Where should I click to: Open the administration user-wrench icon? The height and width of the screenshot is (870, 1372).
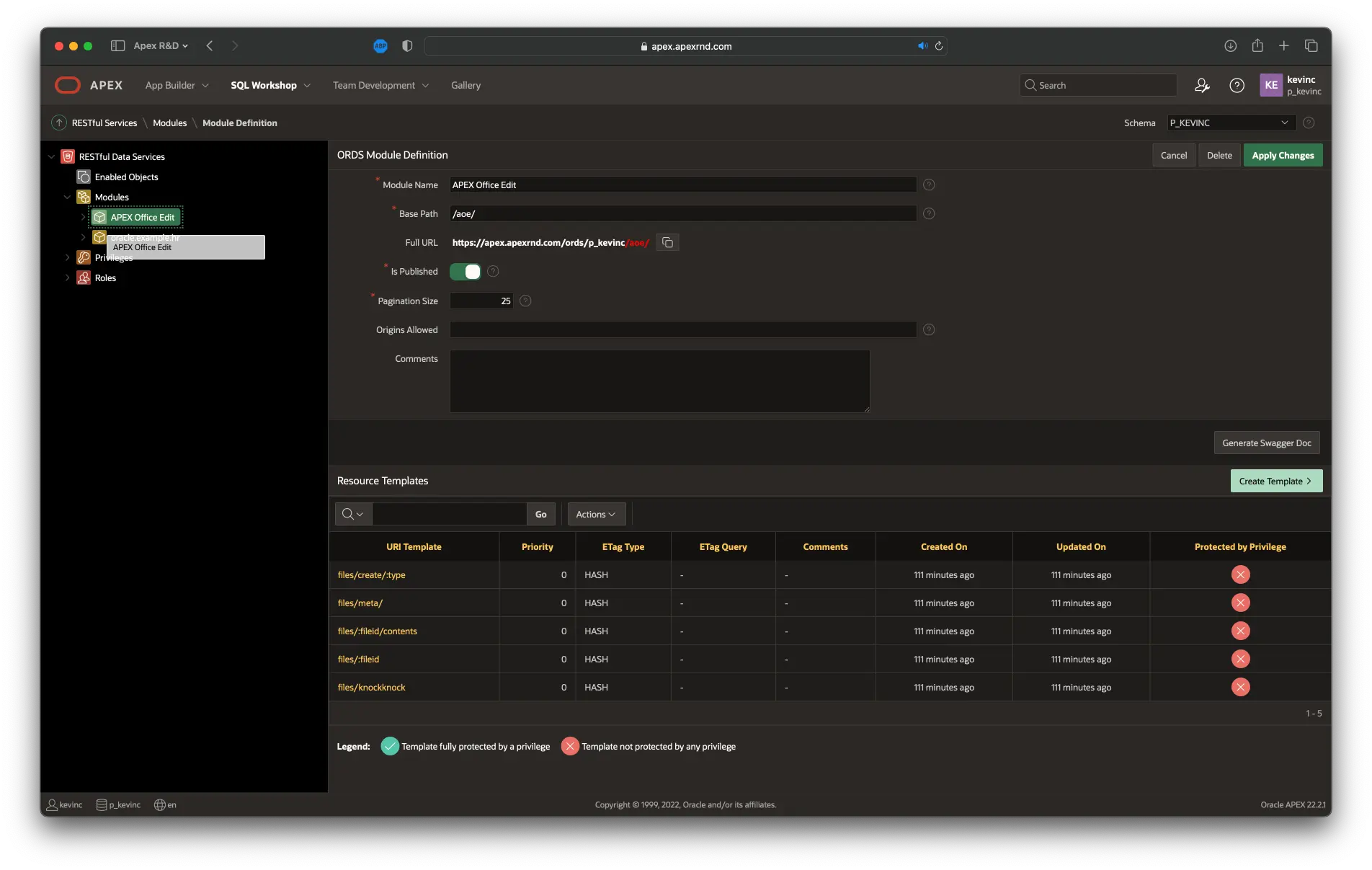pos(1202,85)
